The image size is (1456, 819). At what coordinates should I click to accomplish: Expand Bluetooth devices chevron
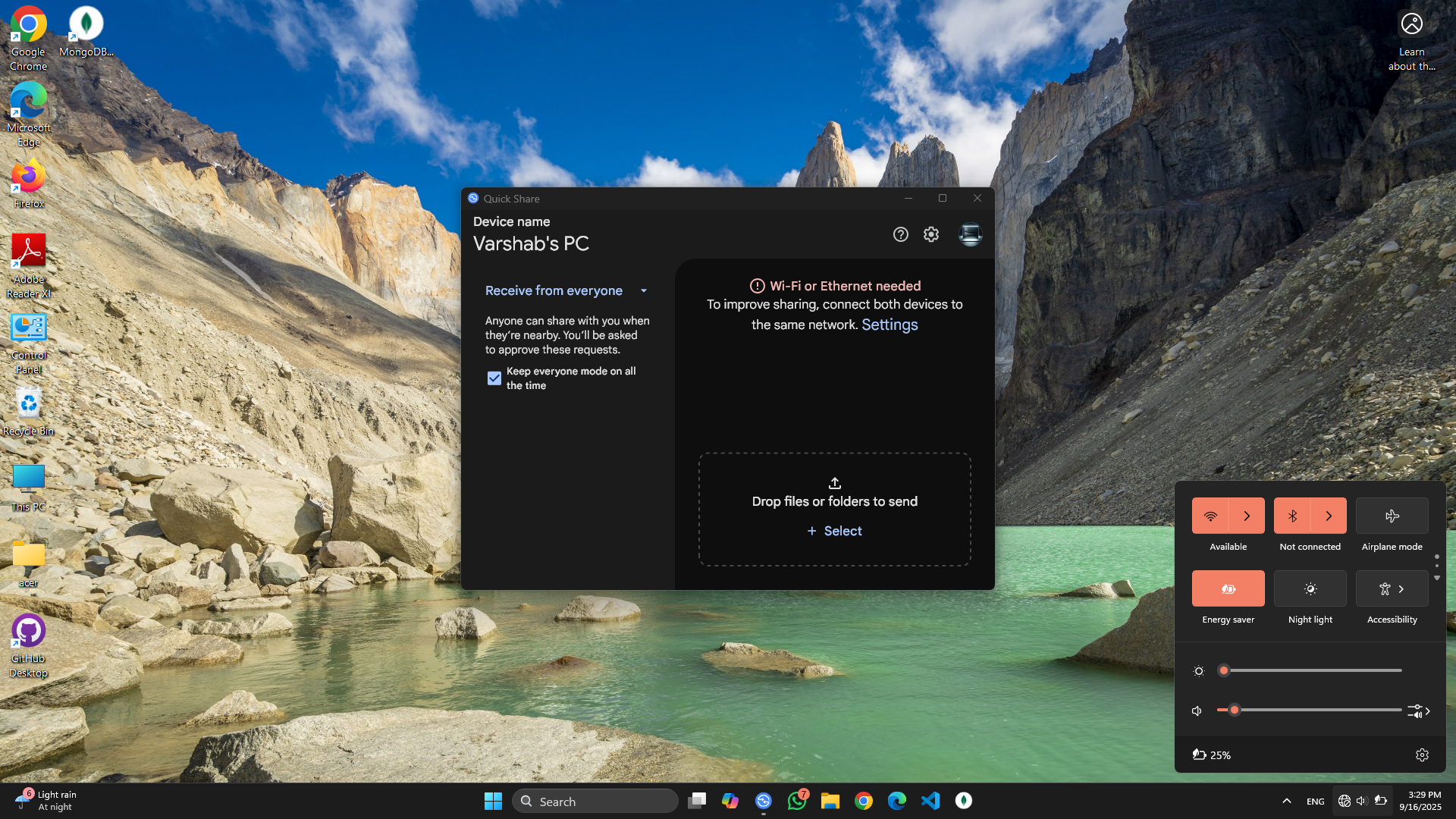pyautogui.click(x=1329, y=516)
